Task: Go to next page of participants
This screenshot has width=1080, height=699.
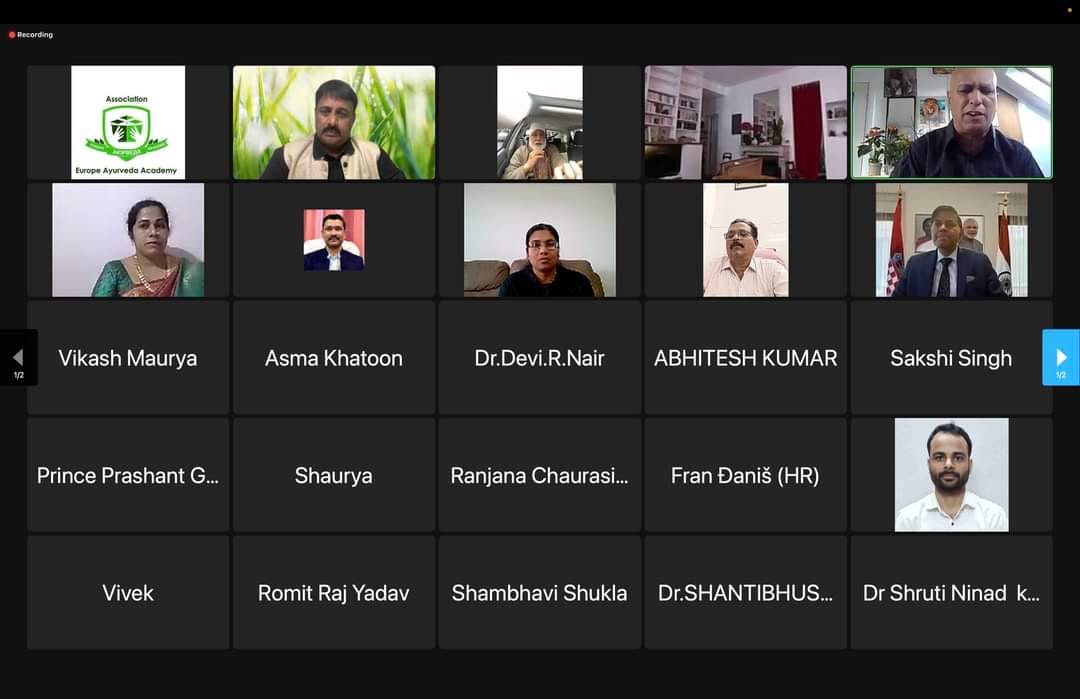Action: (1061, 357)
